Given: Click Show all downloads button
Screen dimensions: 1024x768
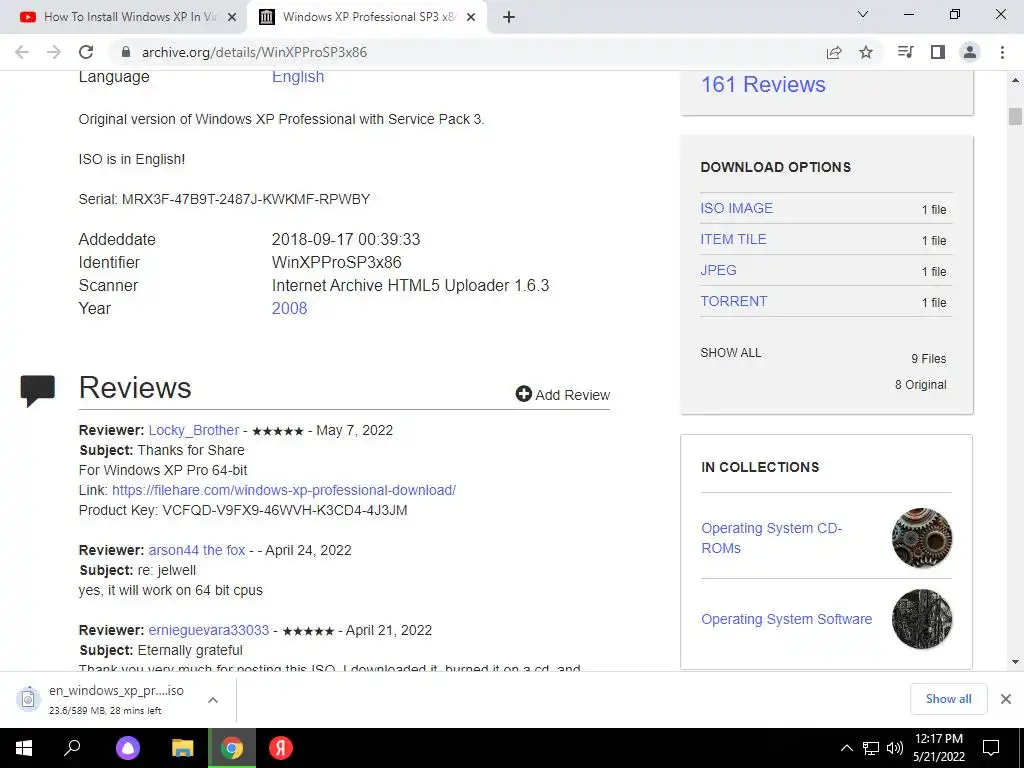Looking at the screenshot, I should [x=948, y=699].
